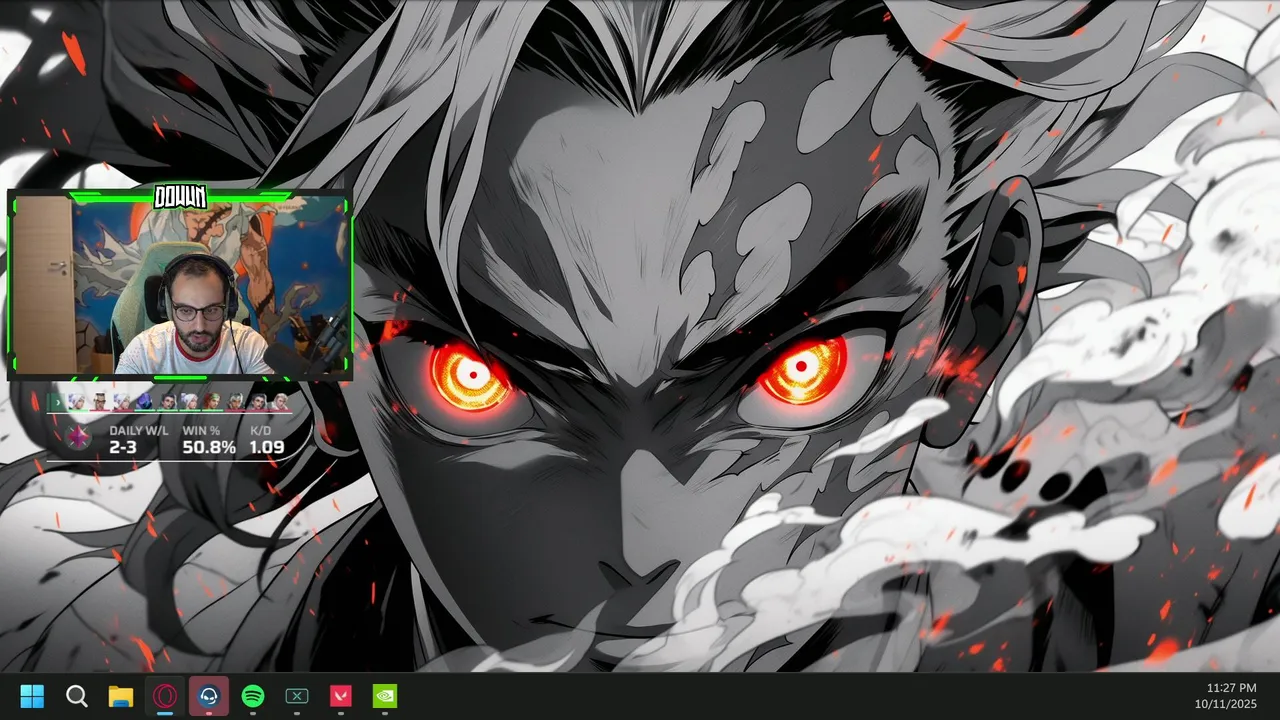Open the teal X-box app icon
The height and width of the screenshot is (720, 1280).
tap(297, 696)
